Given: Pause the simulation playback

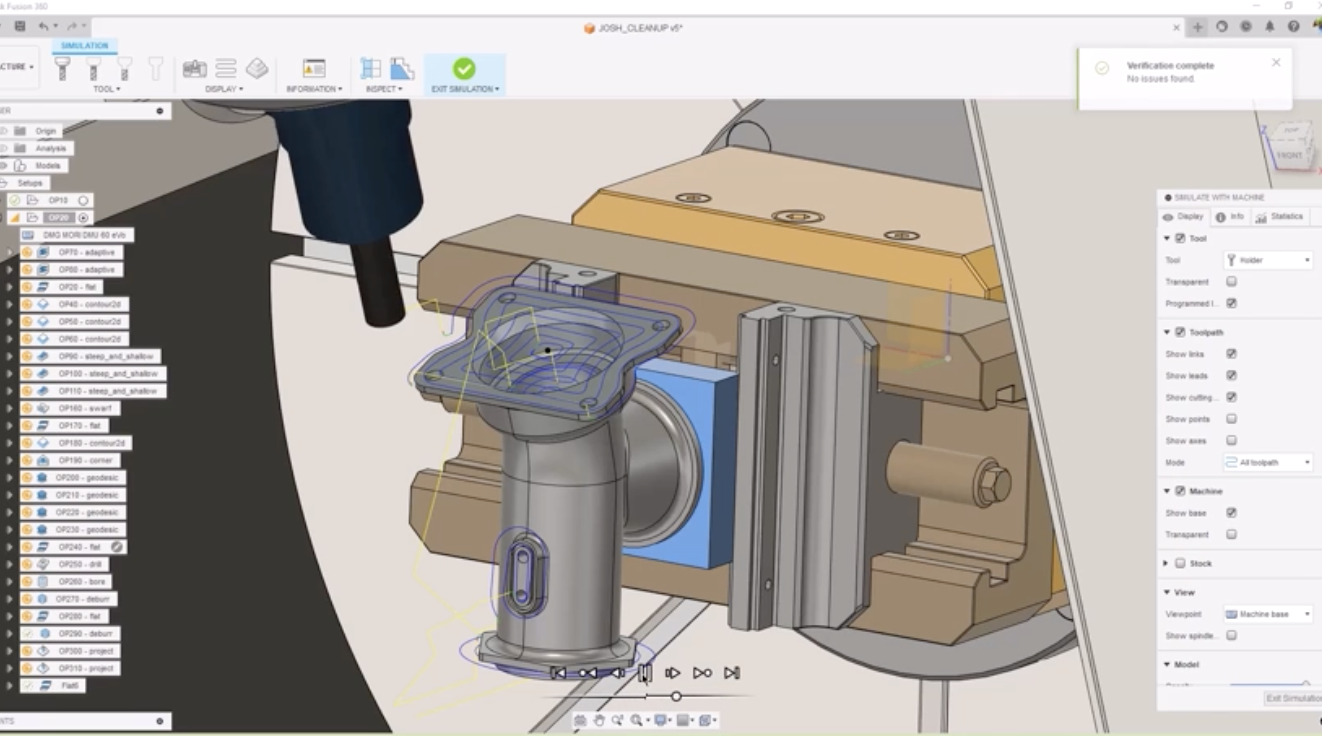Looking at the screenshot, I should click(x=645, y=673).
